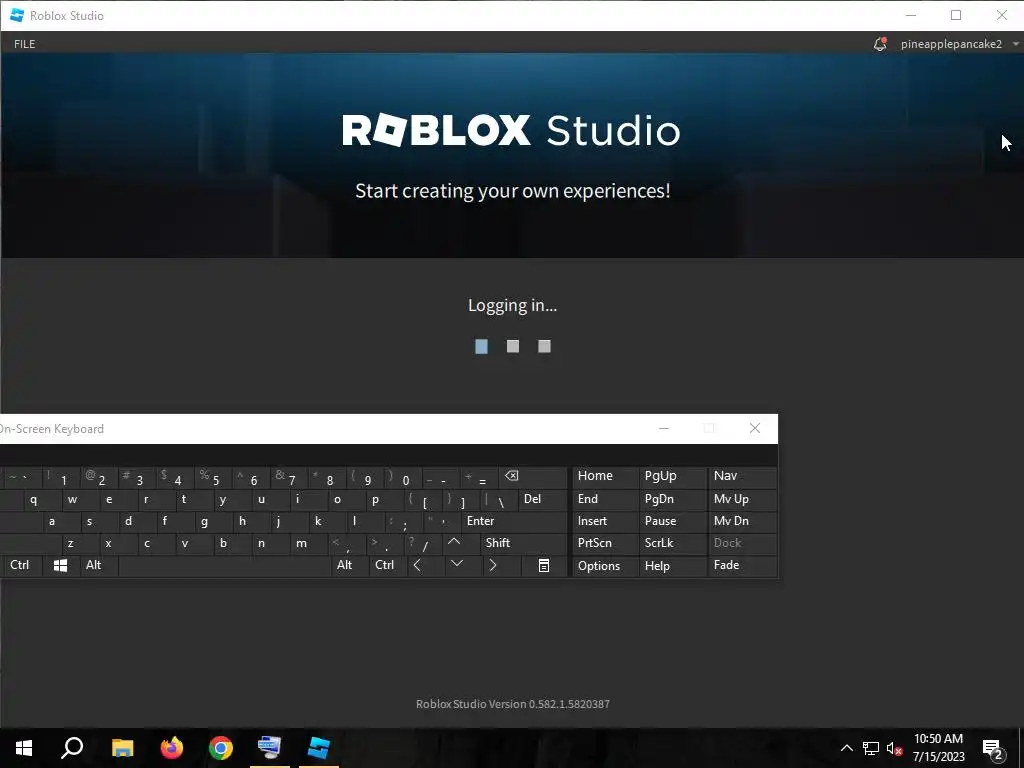Open the taskbar clock showing 10:50 AM
Viewport: 1024px width, 768px height.
[x=938, y=748]
